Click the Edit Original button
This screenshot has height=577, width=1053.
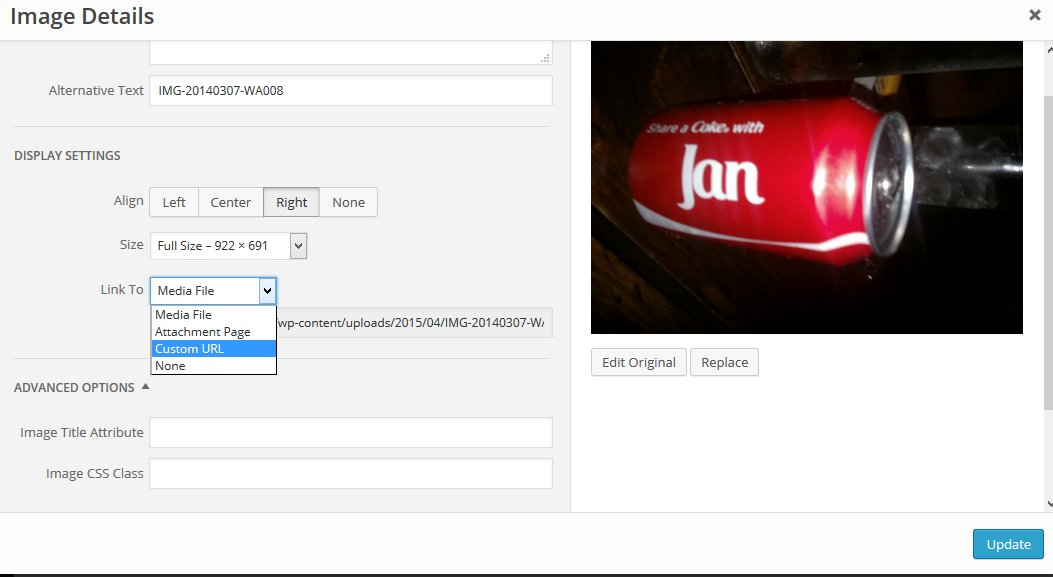click(x=639, y=362)
